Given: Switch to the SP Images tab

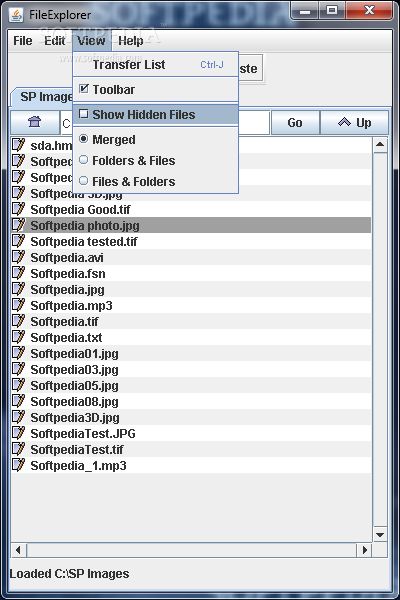Looking at the screenshot, I should pyautogui.click(x=42, y=97).
